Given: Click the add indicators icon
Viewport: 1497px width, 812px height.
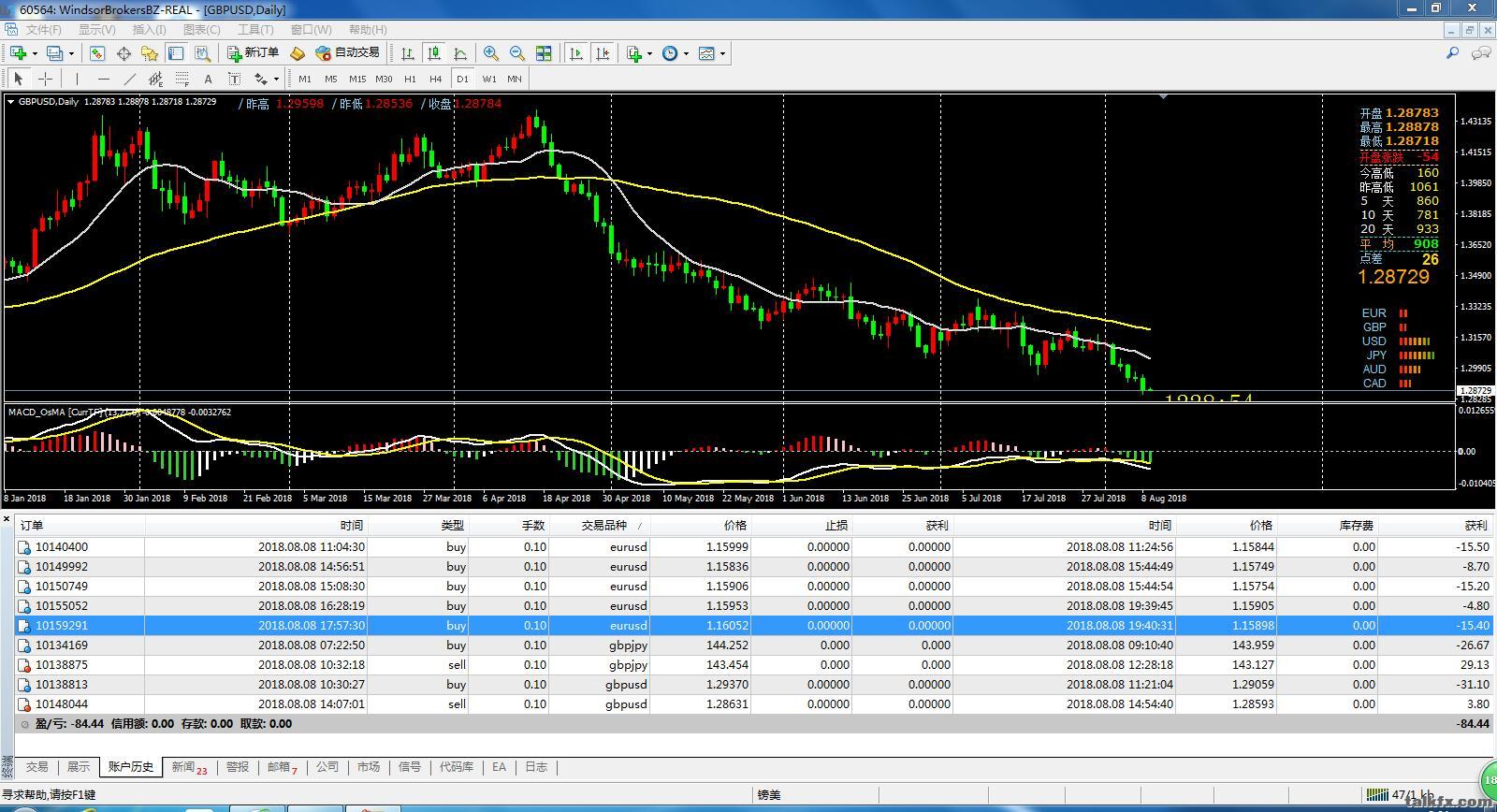Looking at the screenshot, I should point(635,53).
